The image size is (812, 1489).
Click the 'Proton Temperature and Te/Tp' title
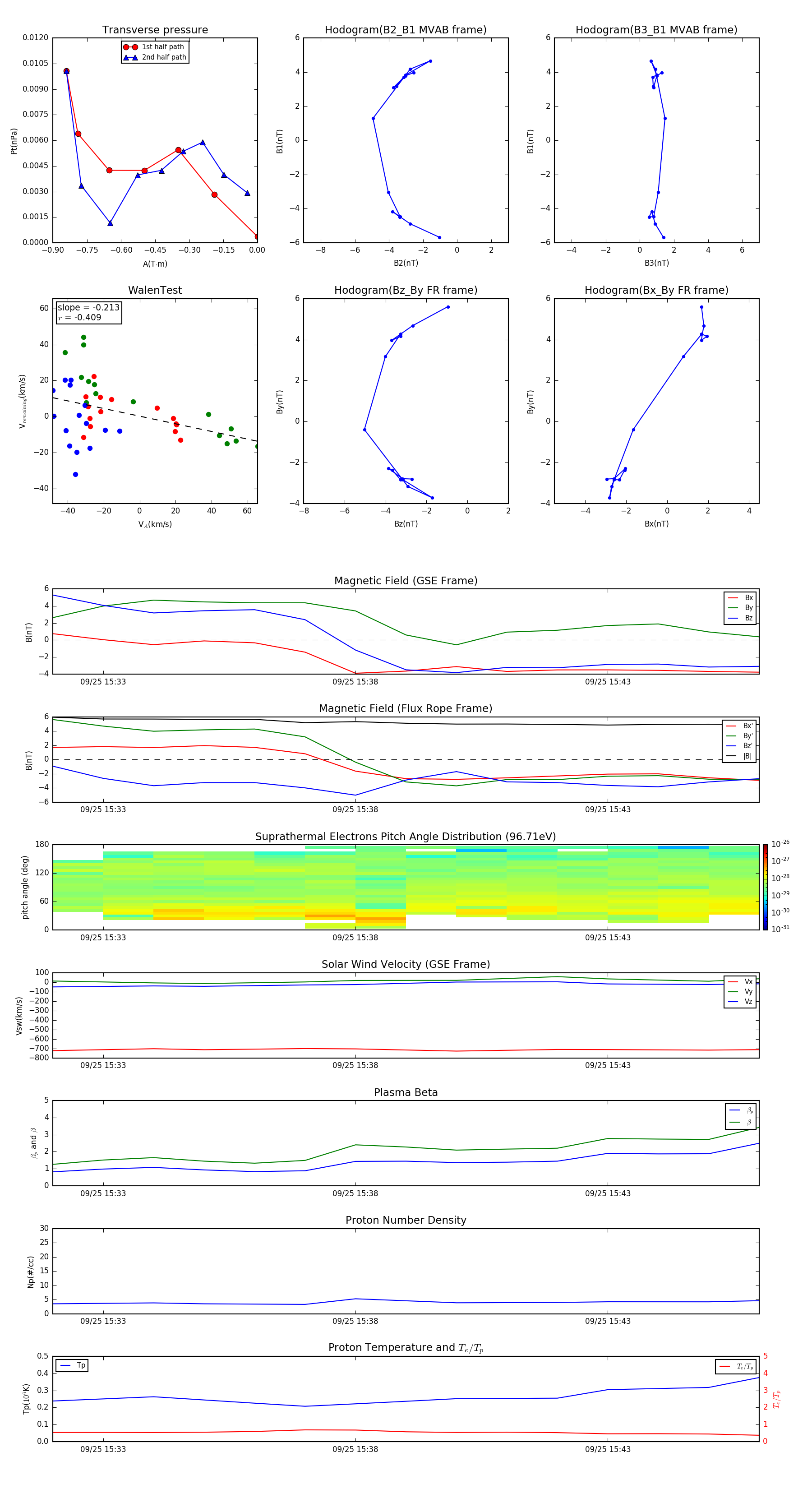[x=406, y=1347]
